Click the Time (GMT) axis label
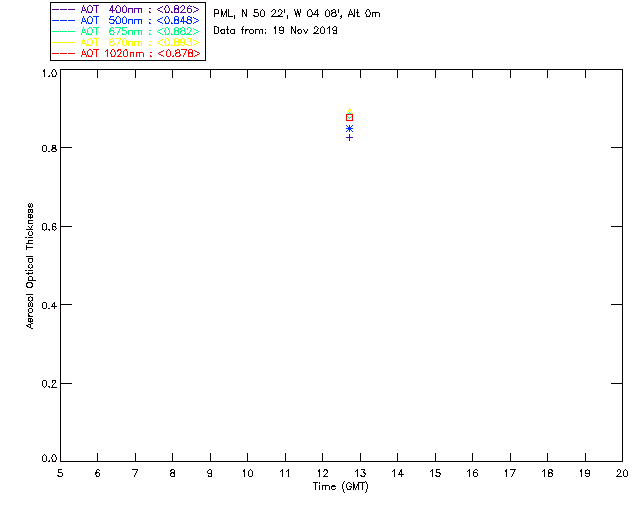The width and height of the screenshot is (640, 512). tap(340, 487)
